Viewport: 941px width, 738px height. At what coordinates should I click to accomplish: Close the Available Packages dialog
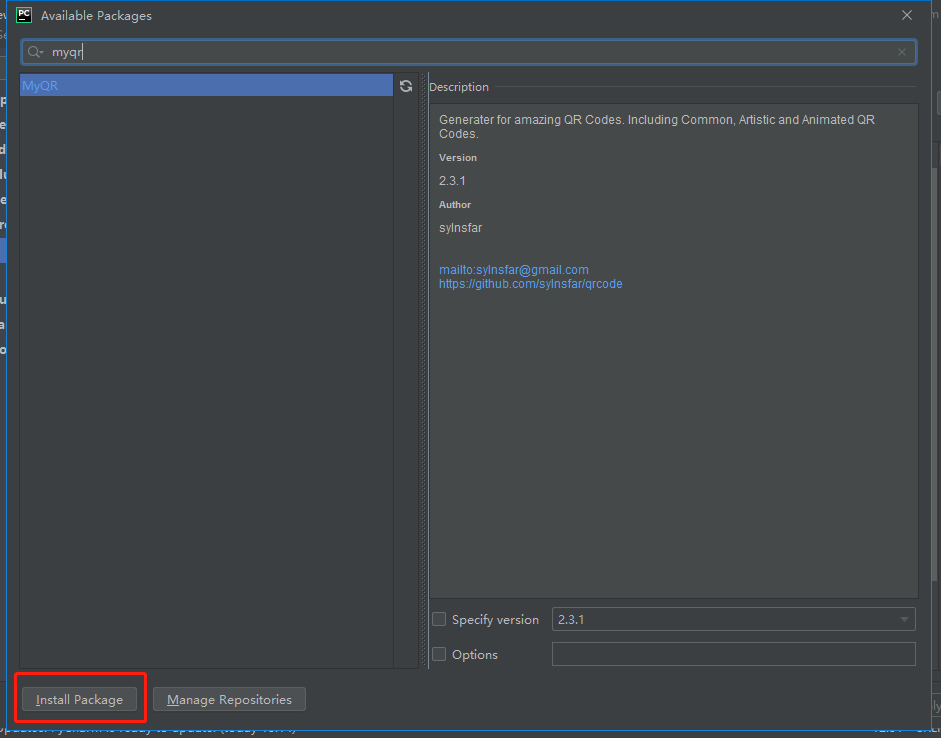(907, 15)
